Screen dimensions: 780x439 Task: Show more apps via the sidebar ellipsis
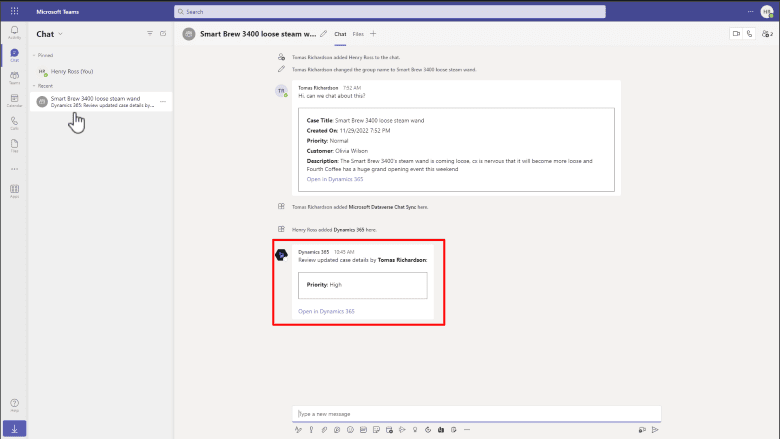click(14, 169)
